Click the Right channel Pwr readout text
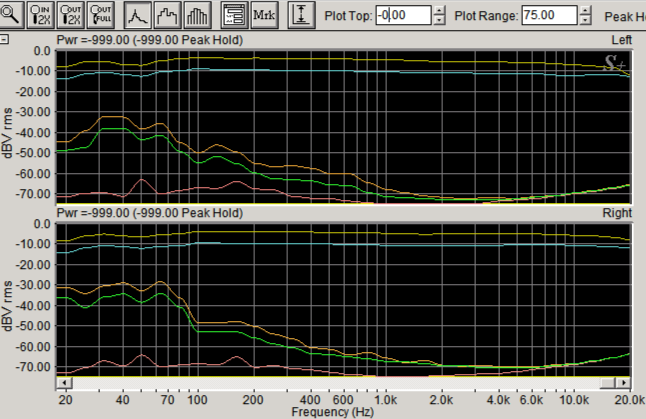 tap(150, 213)
